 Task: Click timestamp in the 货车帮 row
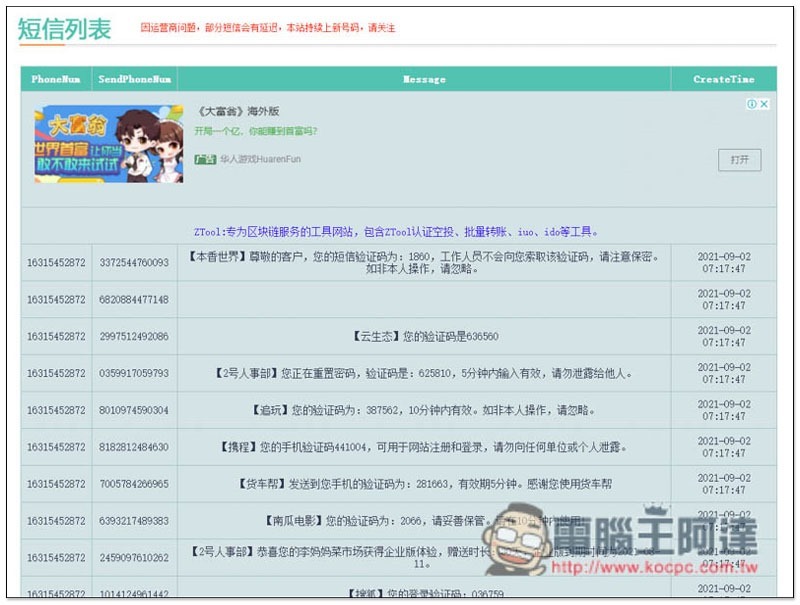pyautogui.click(x=724, y=484)
